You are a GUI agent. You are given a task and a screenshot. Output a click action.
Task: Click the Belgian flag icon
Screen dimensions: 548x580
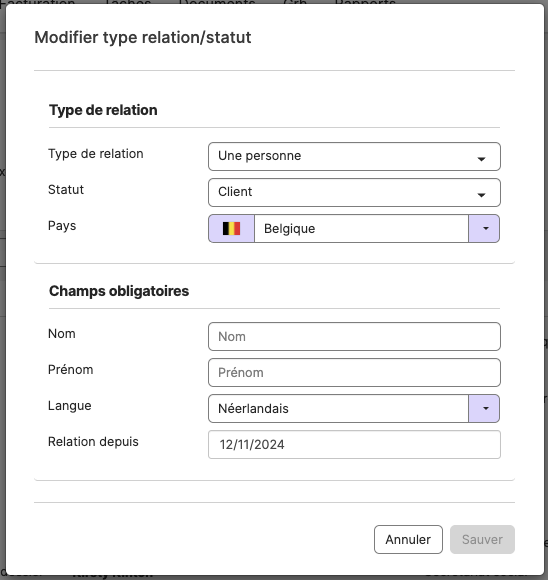click(x=231, y=229)
